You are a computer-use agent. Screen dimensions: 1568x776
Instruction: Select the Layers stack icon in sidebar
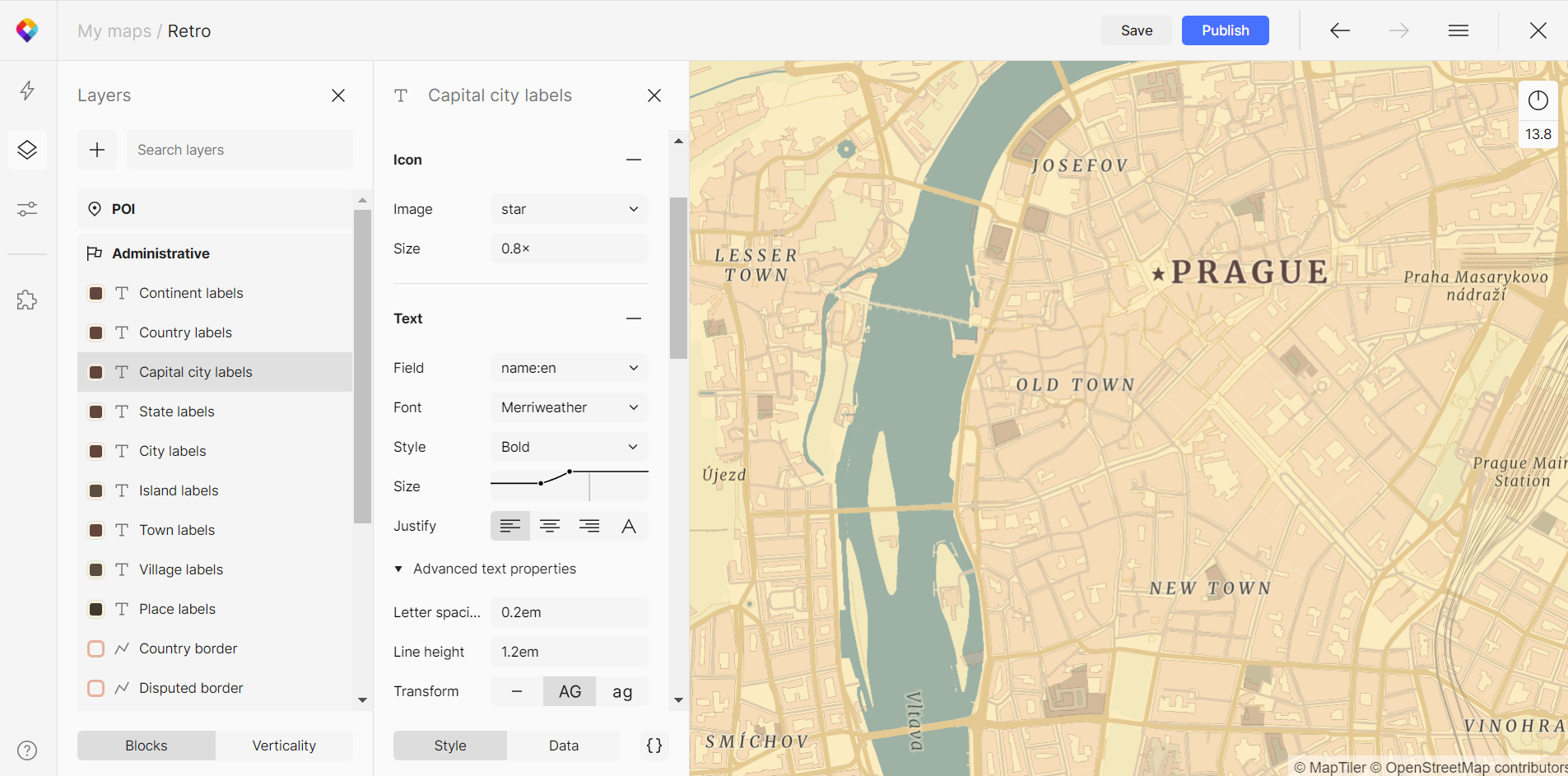pyautogui.click(x=27, y=150)
